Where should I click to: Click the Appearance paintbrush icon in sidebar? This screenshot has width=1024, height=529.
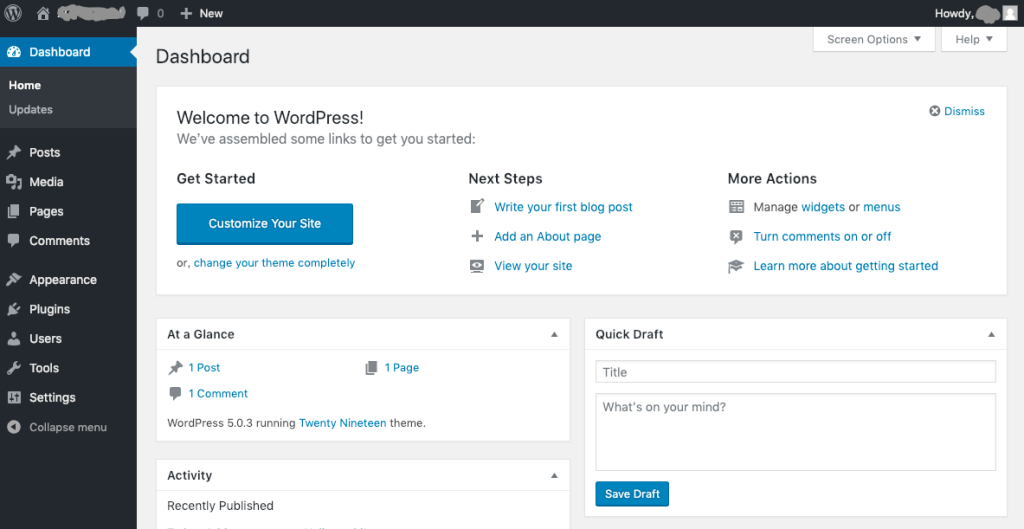click(x=14, y=280)
